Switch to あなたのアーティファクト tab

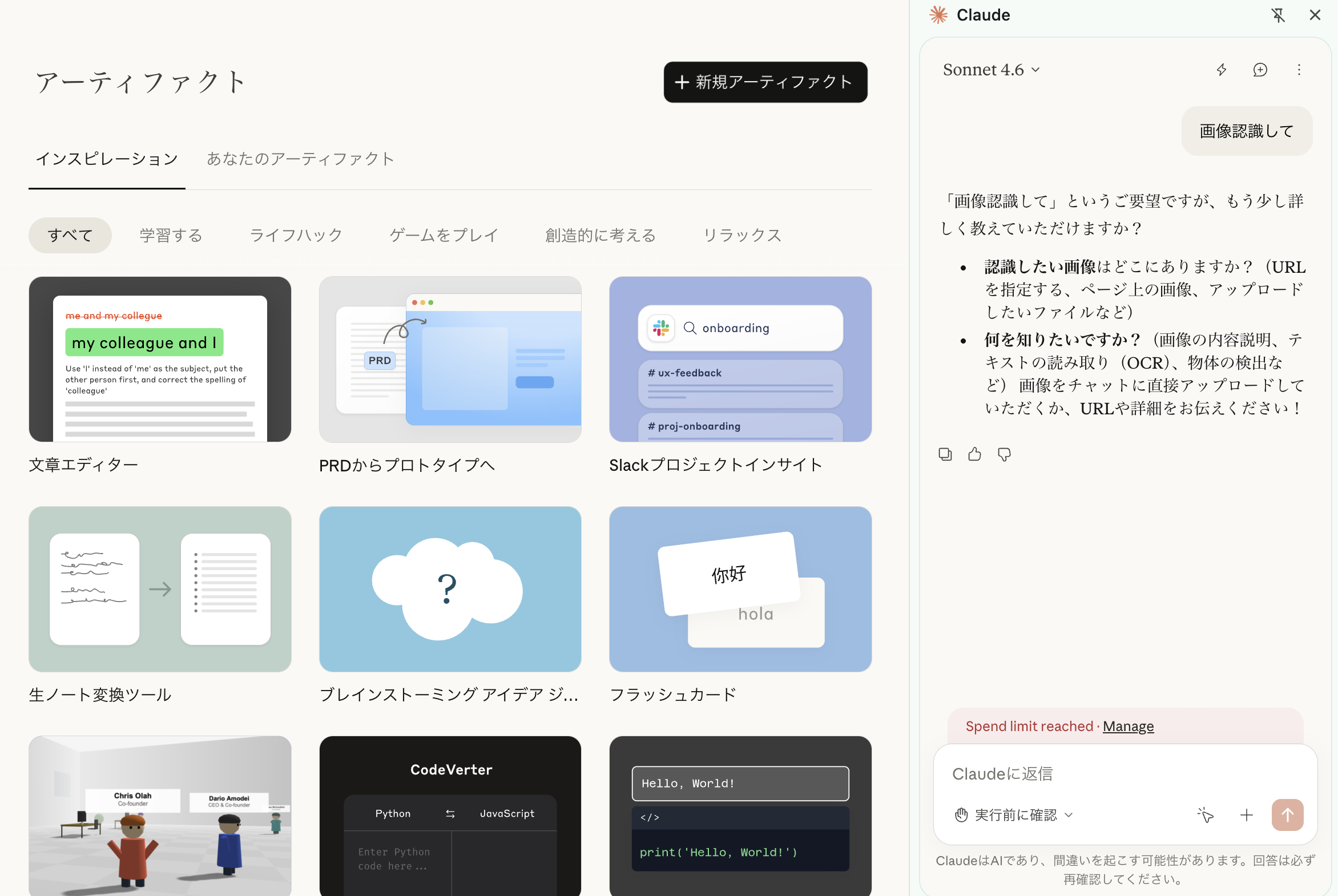300,159
